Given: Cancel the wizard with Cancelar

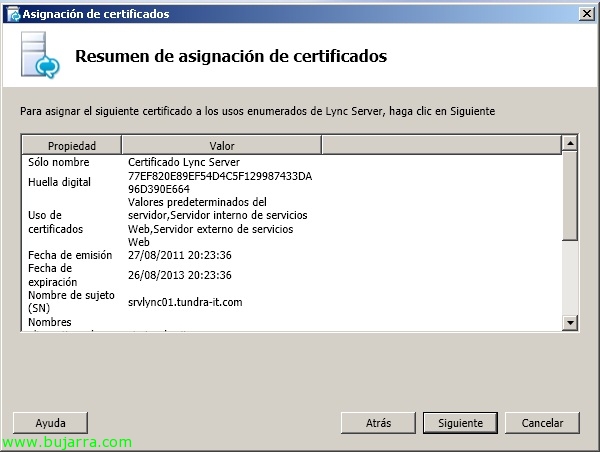Looking at the screenshot, I should (542, 423).
